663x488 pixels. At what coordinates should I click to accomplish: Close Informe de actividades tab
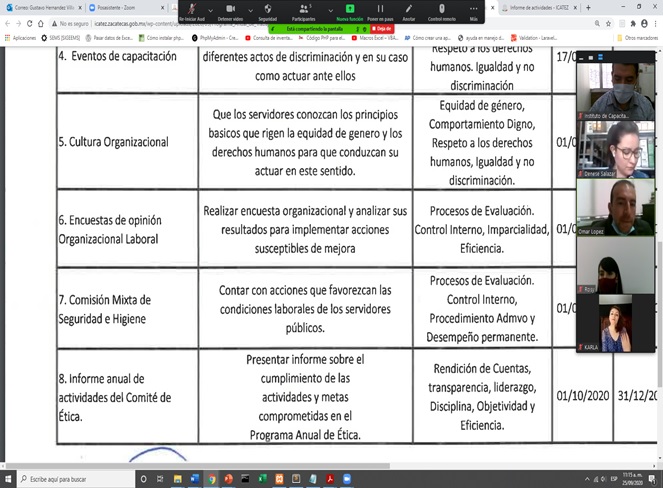point(576,8)
